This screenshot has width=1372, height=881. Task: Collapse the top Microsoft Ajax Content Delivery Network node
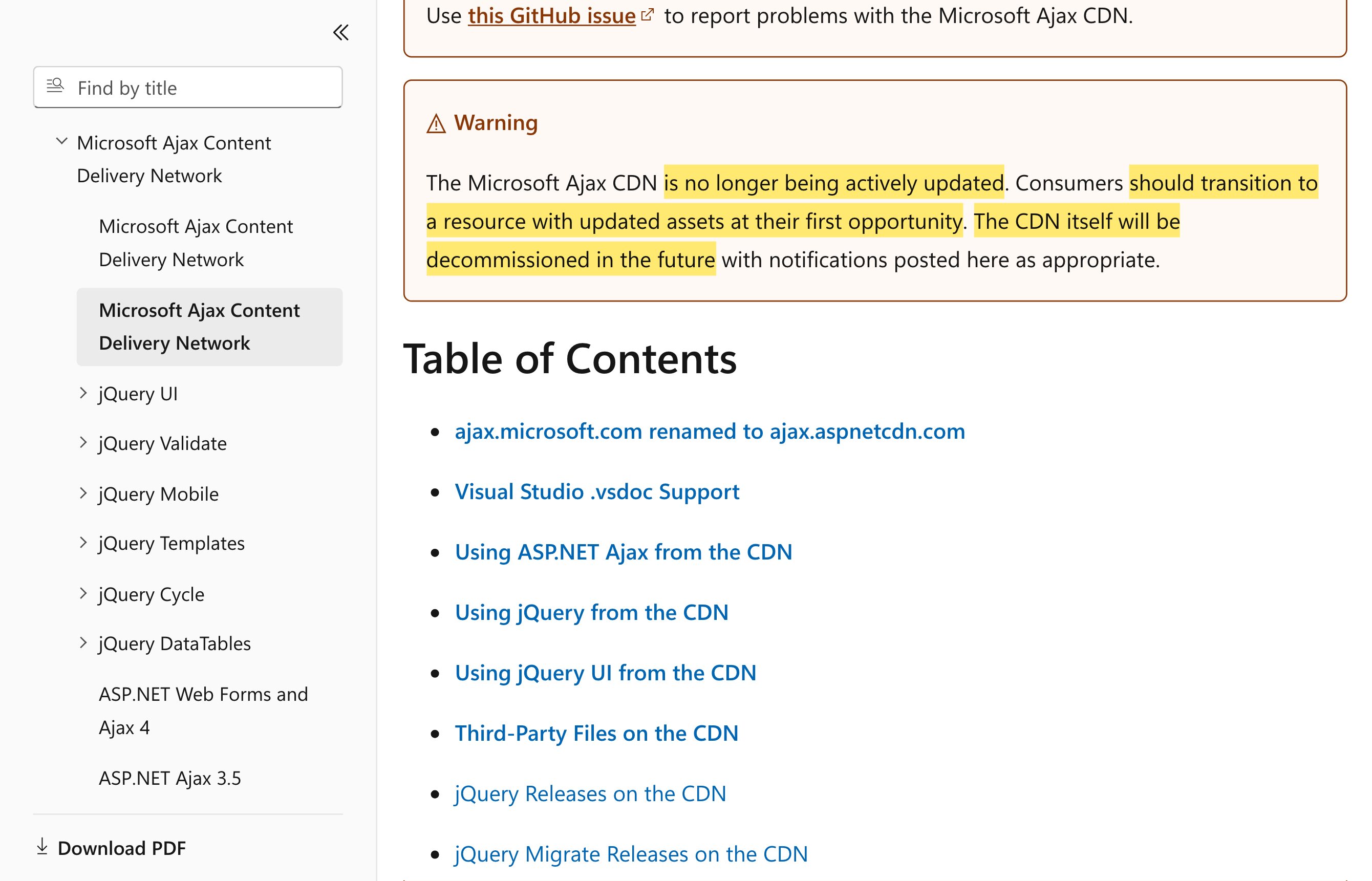point(62,141)
